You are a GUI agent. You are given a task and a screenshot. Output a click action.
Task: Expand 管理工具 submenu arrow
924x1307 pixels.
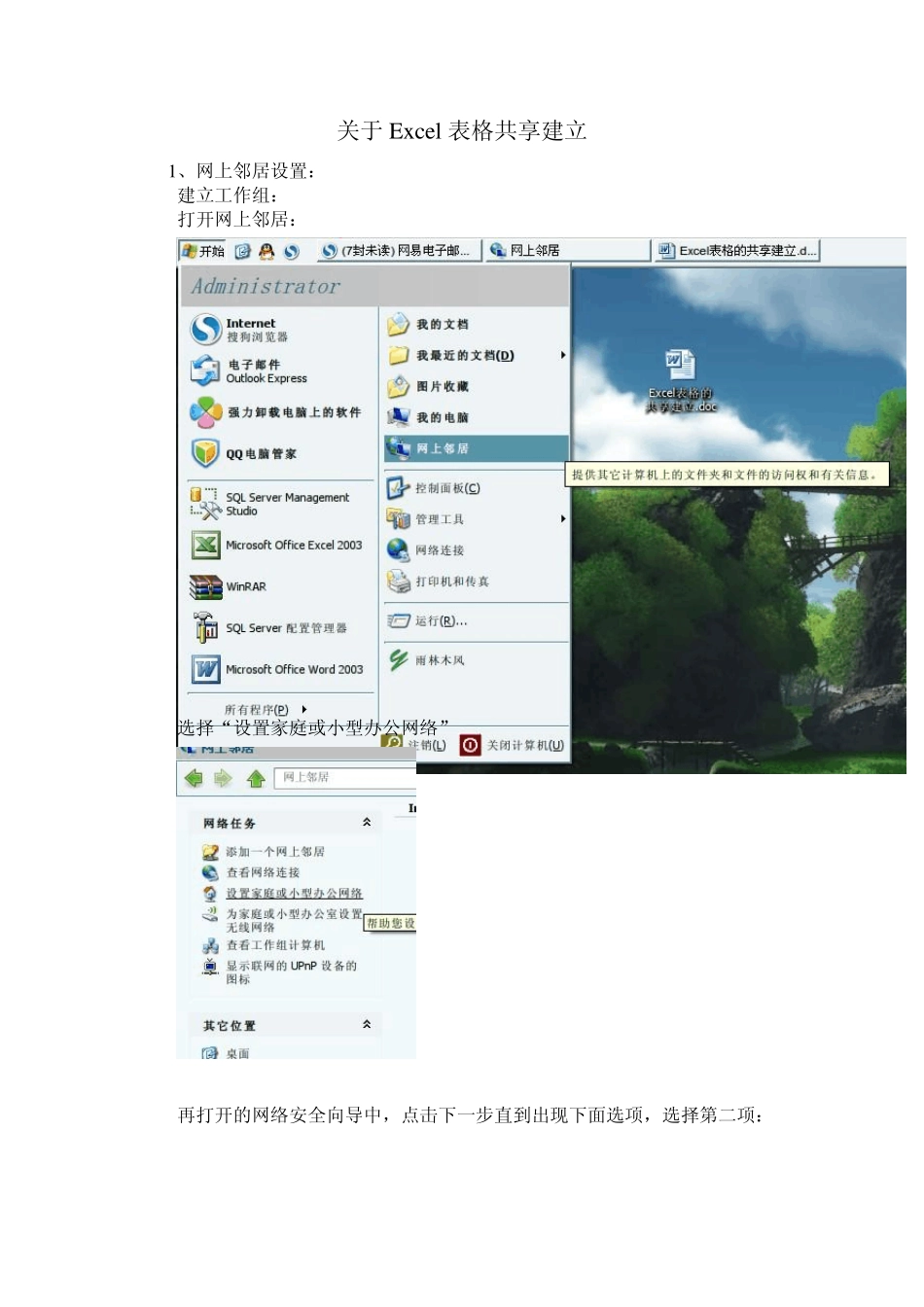(x=562, y=519)
